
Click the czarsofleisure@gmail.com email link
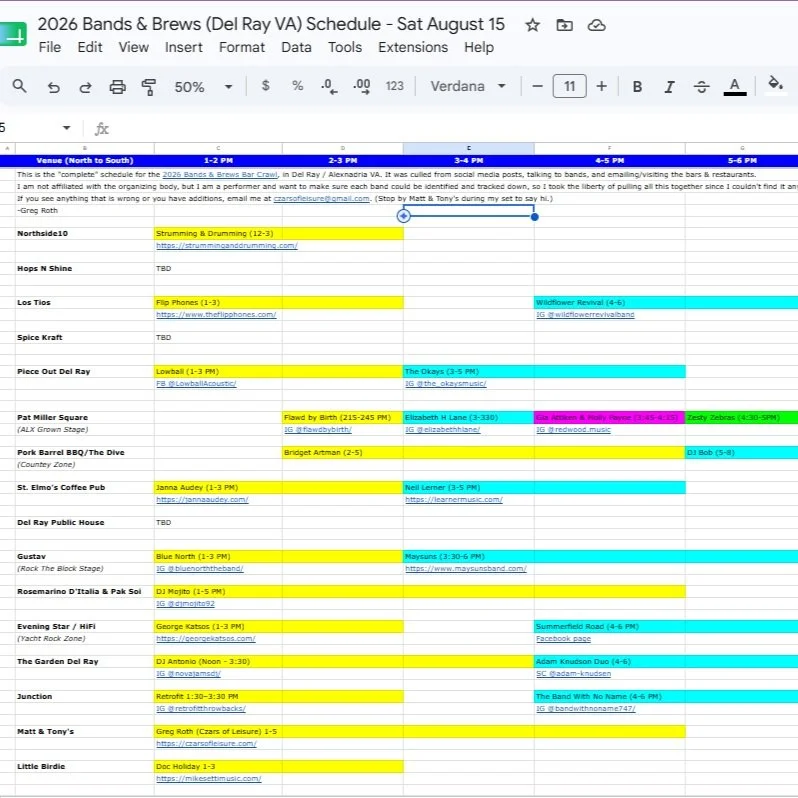321,198
